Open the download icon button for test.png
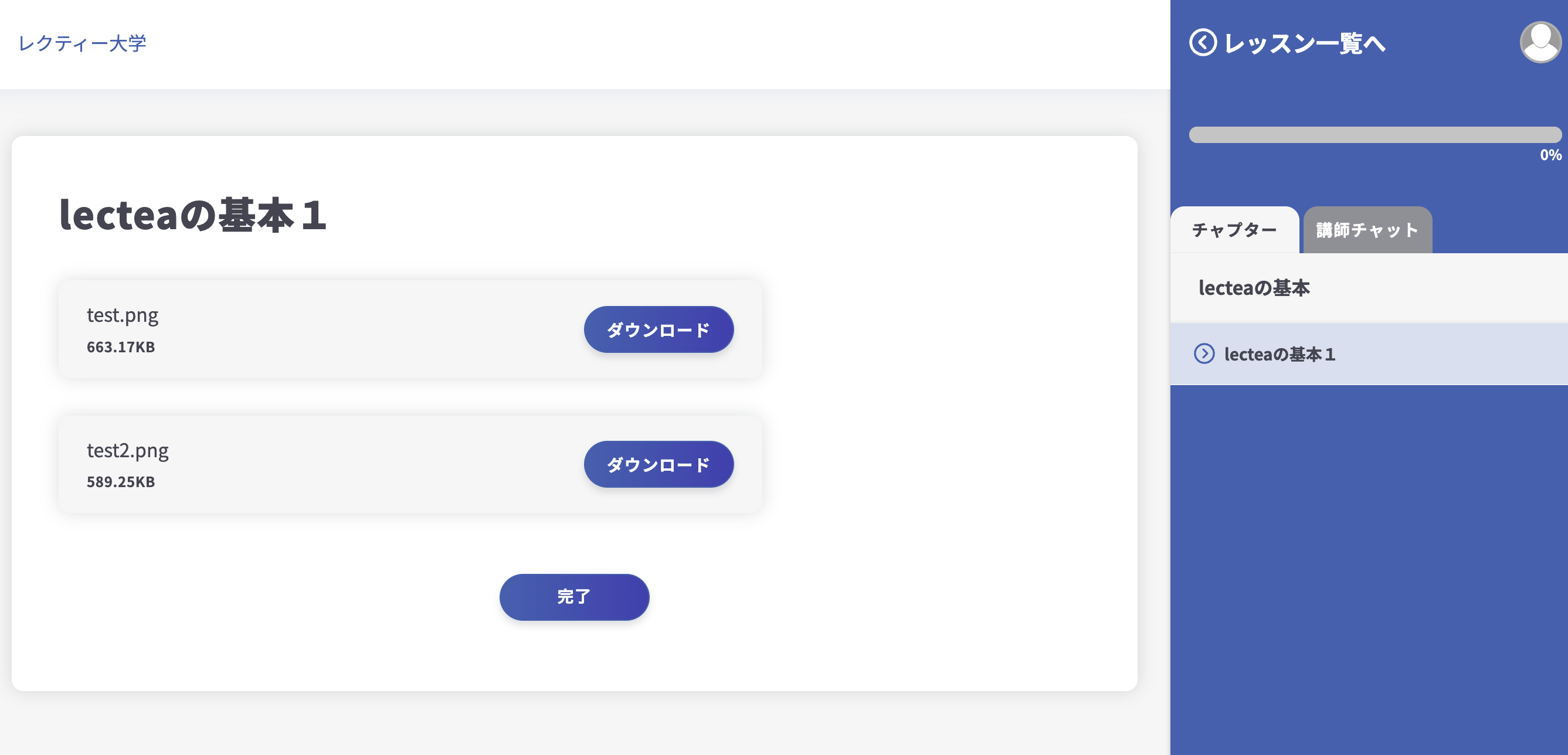This screenshot has height=755, width=1568. click(659, 329)
